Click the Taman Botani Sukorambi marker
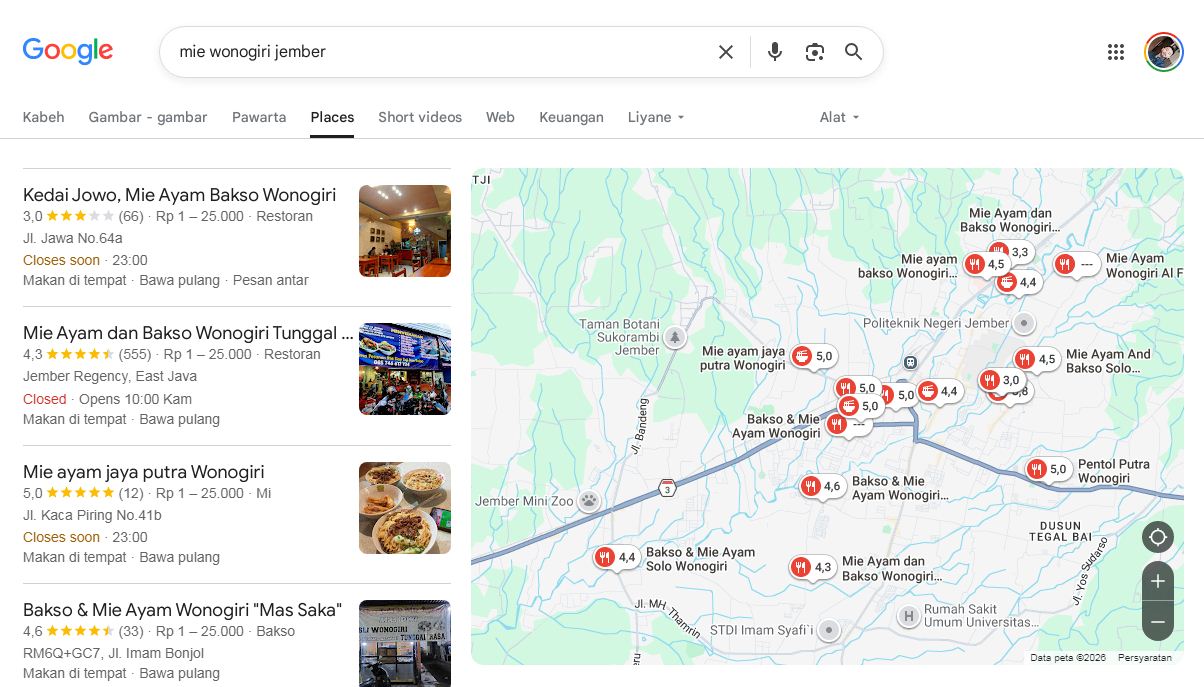This screenshot has width=1204, height=687. pyautogui.click(x=676, y=337)
